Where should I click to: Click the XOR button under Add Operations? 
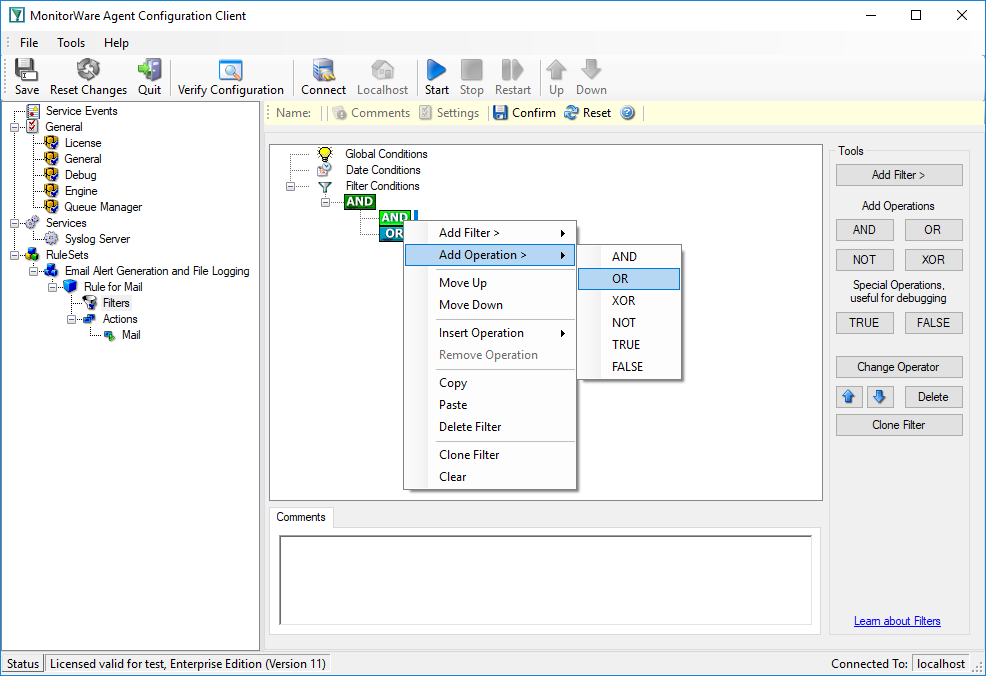[x=933, y=260]
